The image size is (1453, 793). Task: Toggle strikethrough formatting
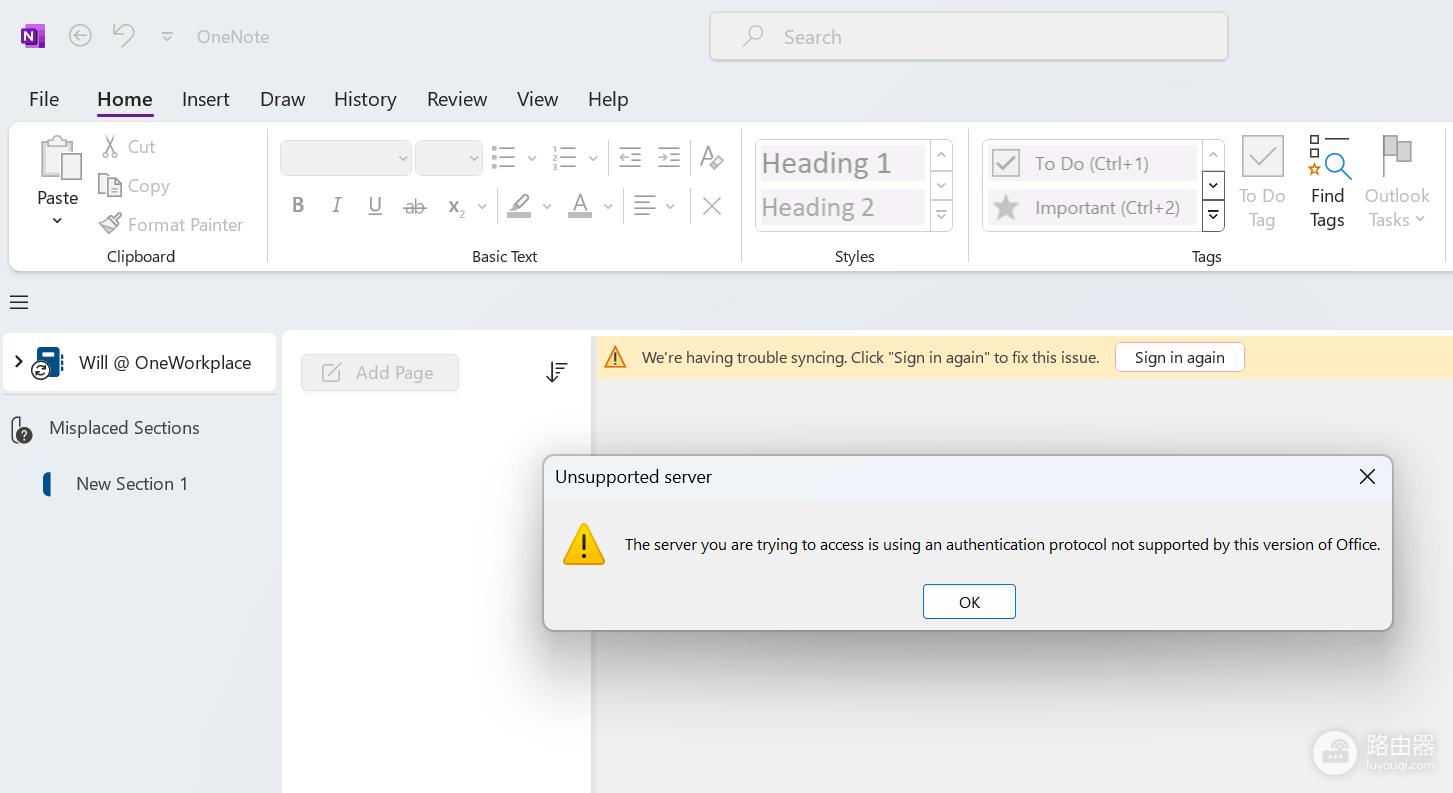tap(414, 207)
